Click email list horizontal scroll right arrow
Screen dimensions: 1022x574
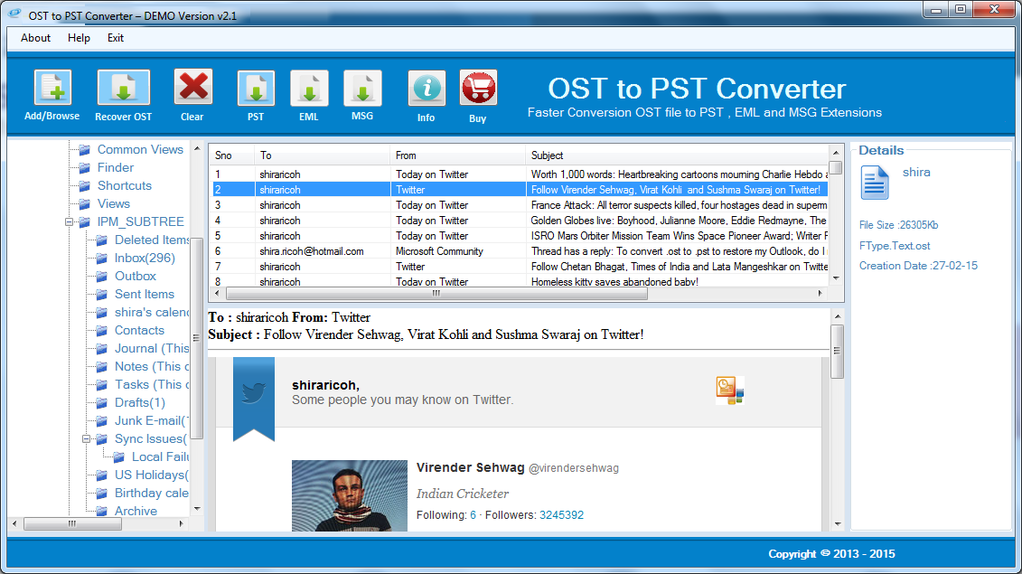coord(821,293)
